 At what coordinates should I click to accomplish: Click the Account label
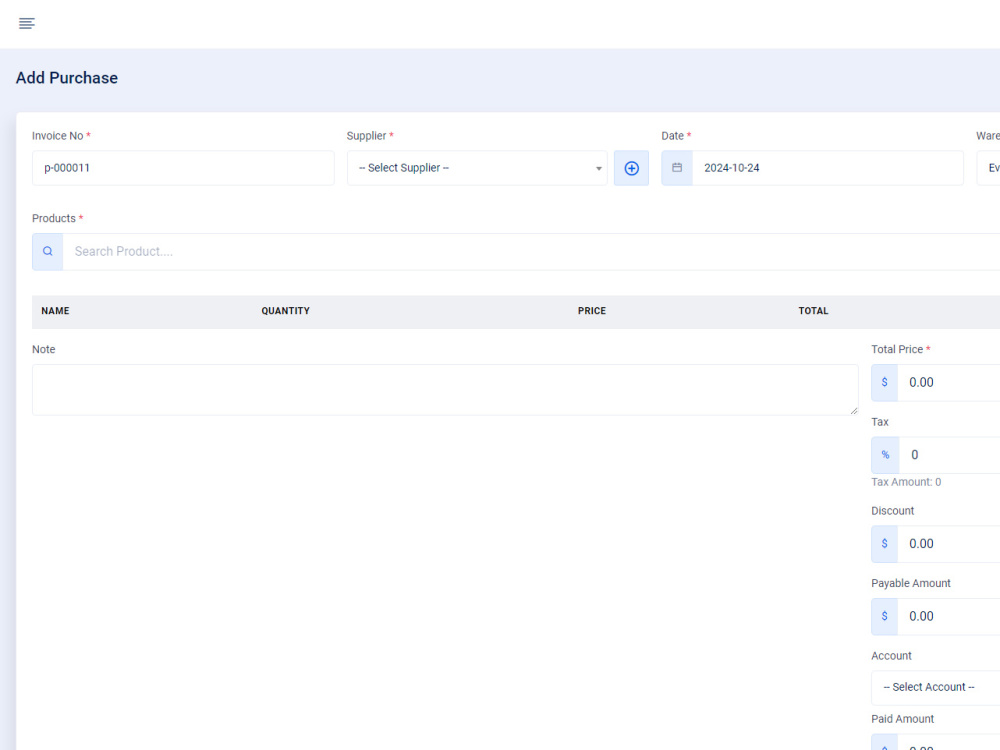coord(891,656)
